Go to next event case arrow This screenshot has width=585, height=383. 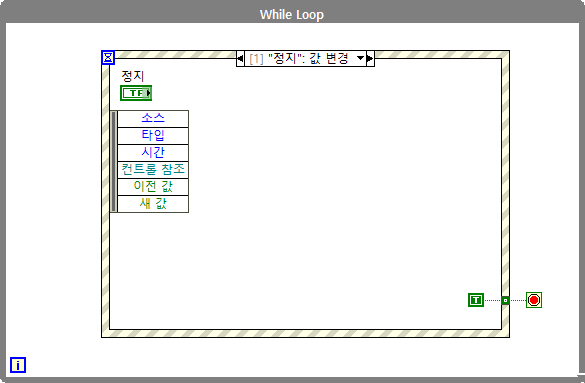point(370,59)
